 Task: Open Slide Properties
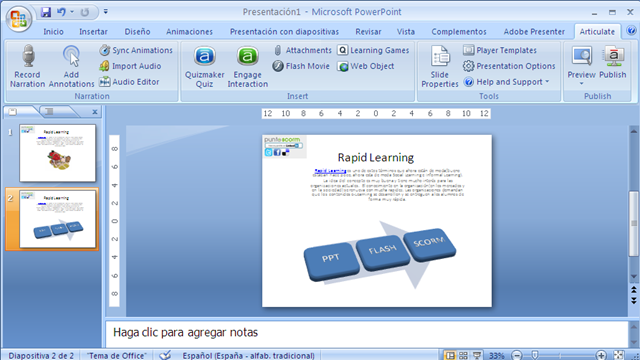[x=440, y=67]
